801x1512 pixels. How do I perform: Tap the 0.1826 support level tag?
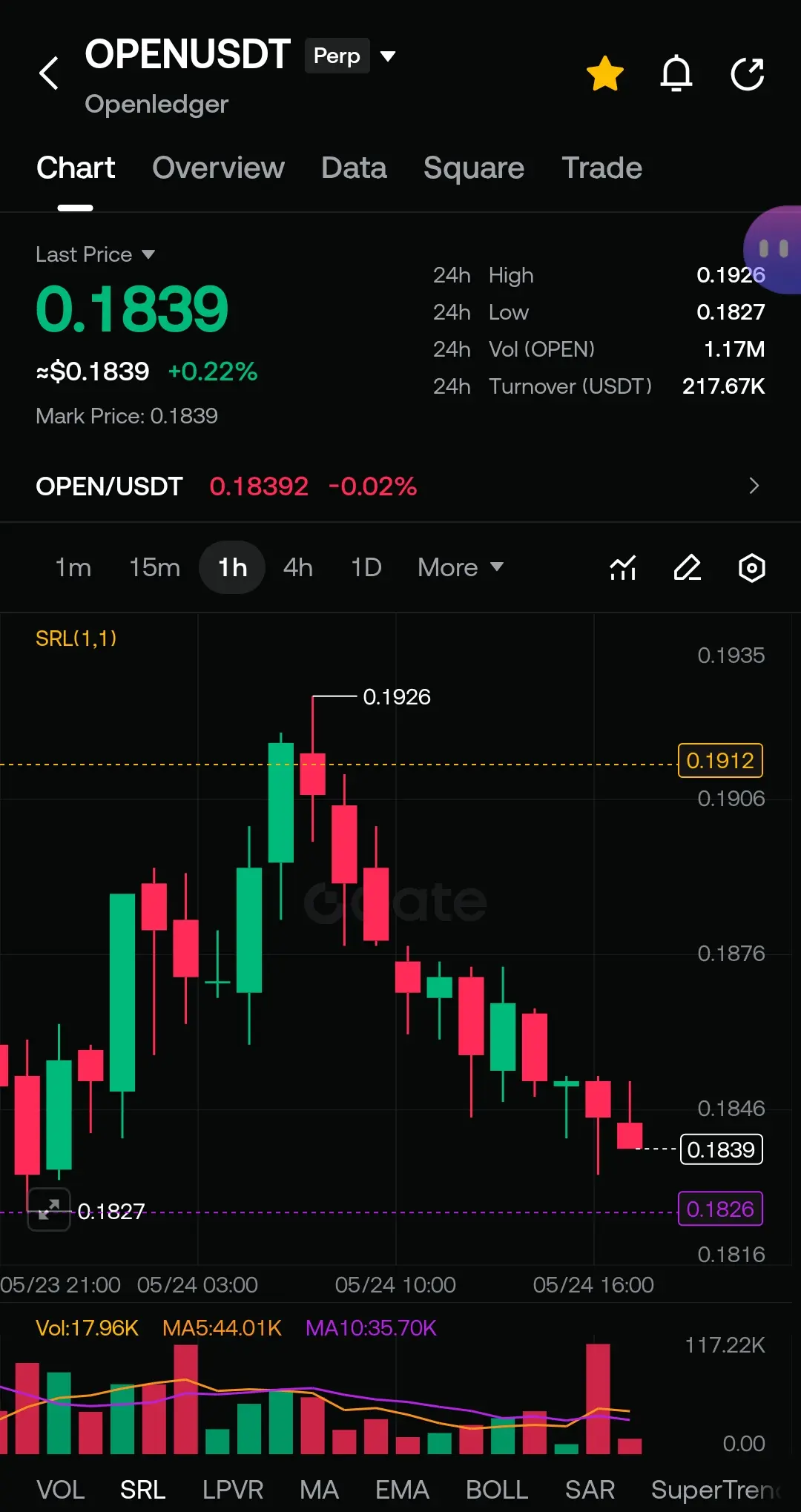coord(720,1209)
